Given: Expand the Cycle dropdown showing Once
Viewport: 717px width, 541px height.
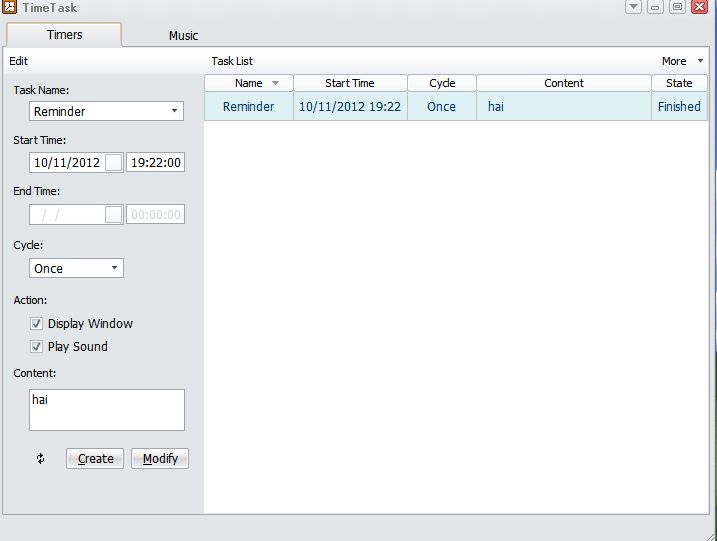Looking at the screenshot, I should tap(114, 268).
